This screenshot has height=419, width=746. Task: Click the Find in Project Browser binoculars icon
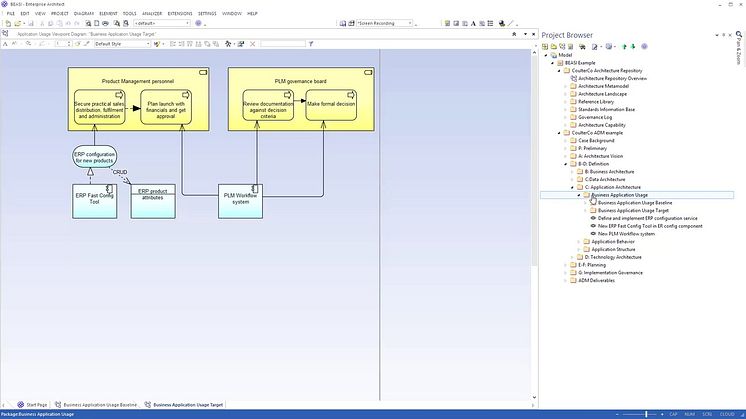coord(582,47)
